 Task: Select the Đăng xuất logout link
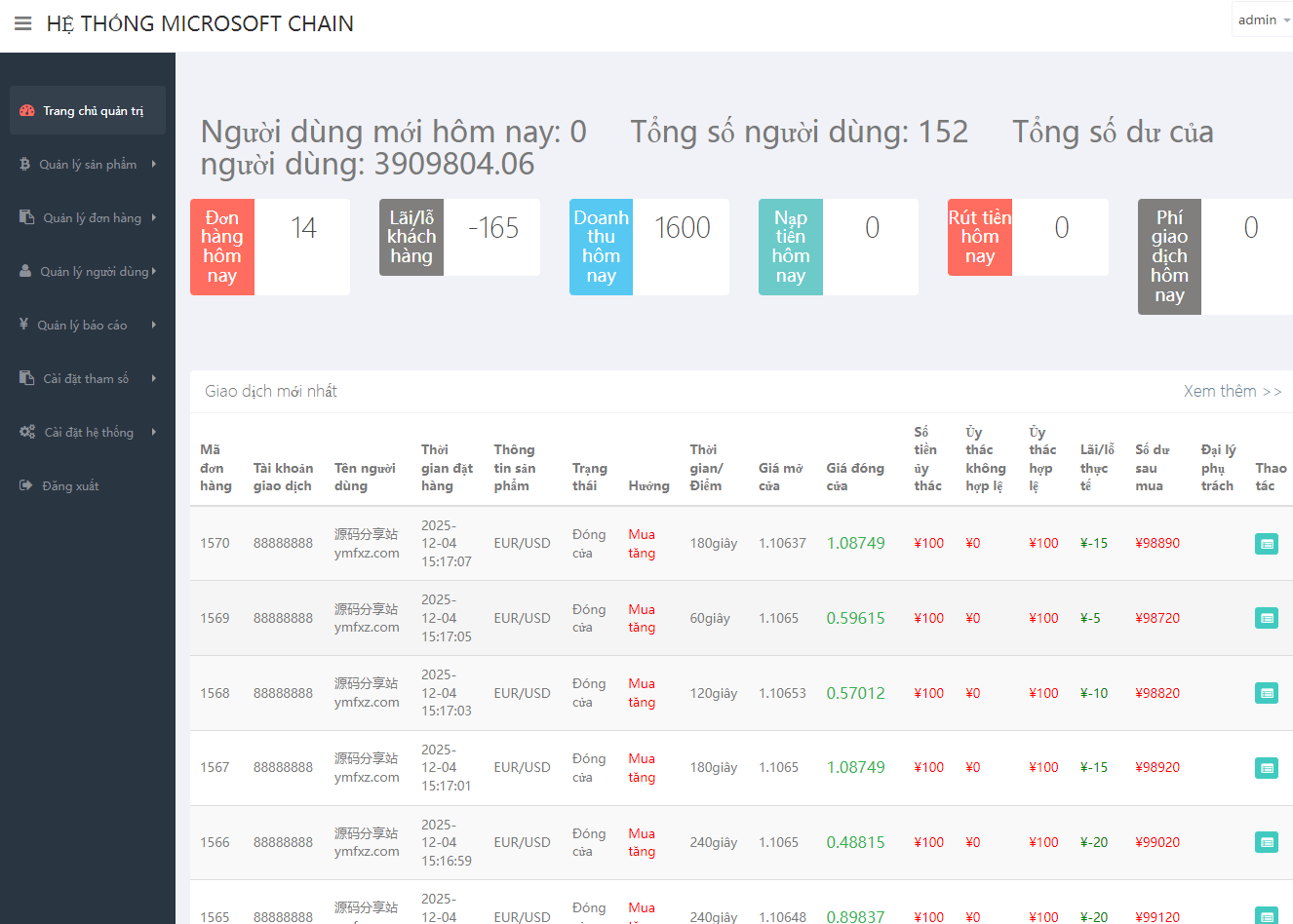click(70, 486)
